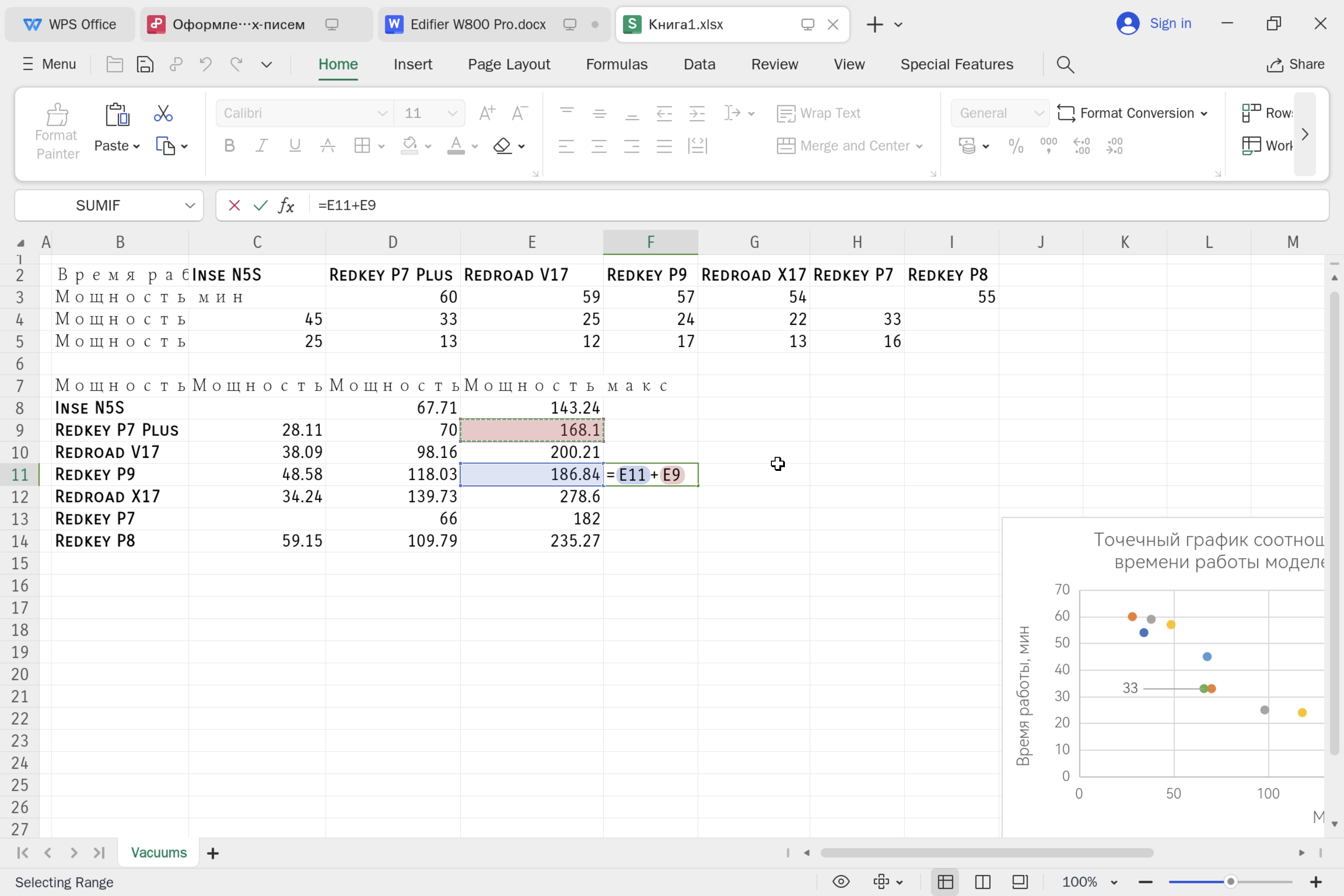The width and height of the screenshot is (1344, 896).
Task: Click the increase indent icon
Action: click(697, 113)
